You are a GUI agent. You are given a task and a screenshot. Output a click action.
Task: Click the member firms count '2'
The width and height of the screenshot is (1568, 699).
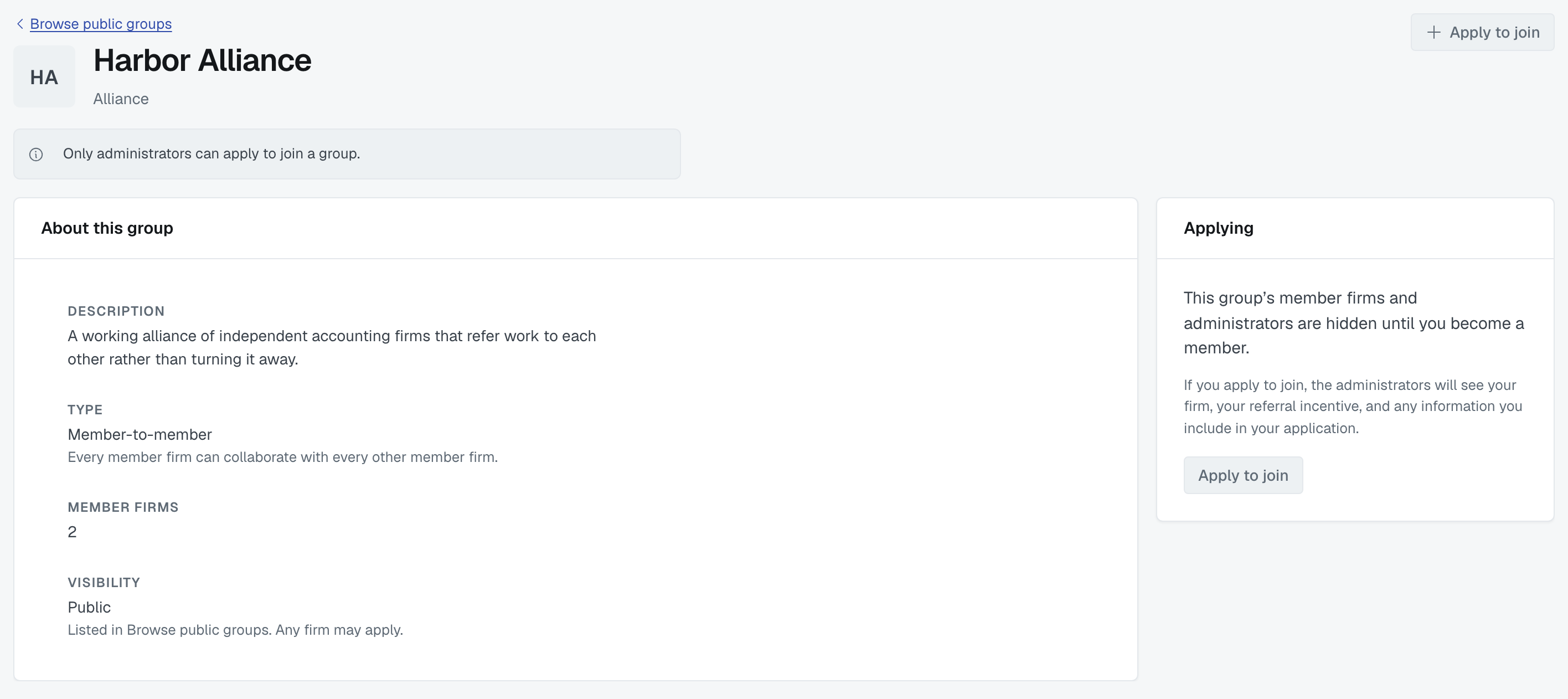point(72,532)
